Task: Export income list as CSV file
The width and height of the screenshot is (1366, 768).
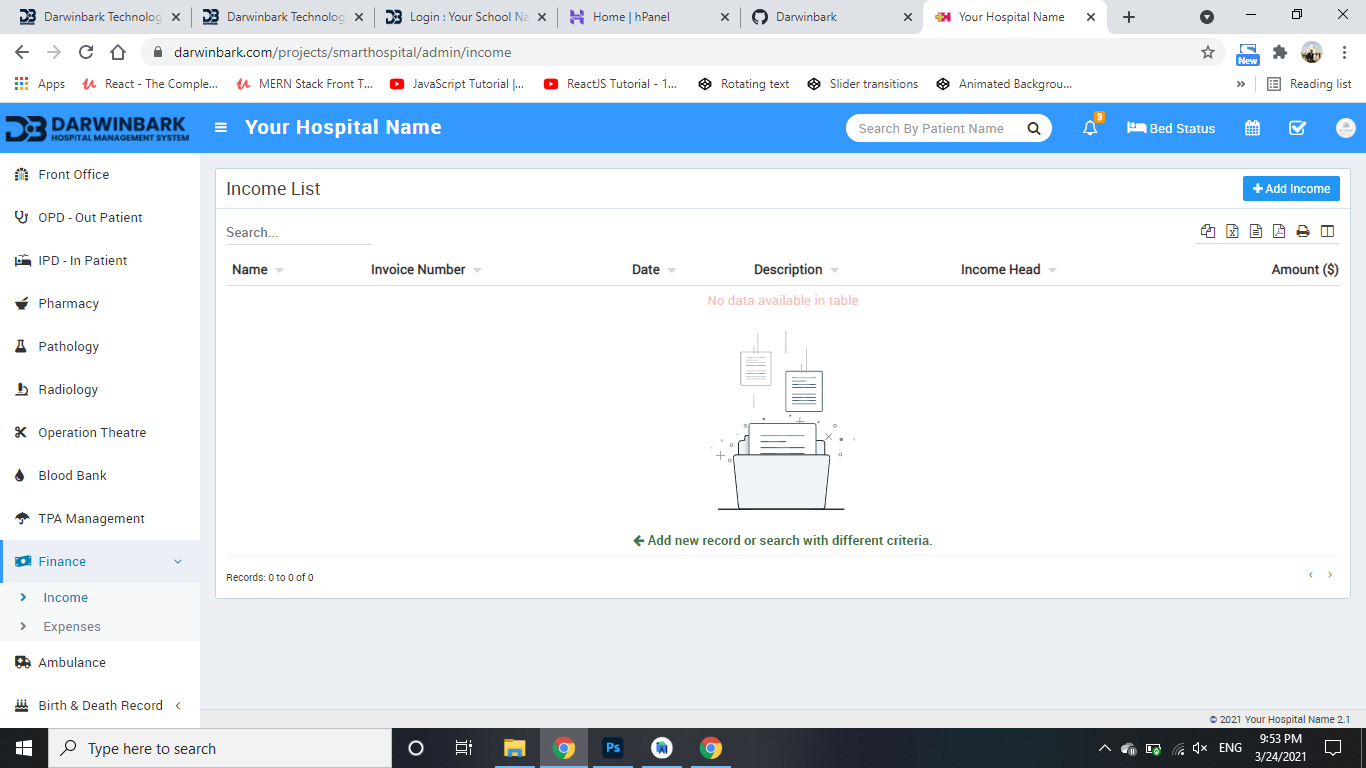Action: tap(1256, 231)
